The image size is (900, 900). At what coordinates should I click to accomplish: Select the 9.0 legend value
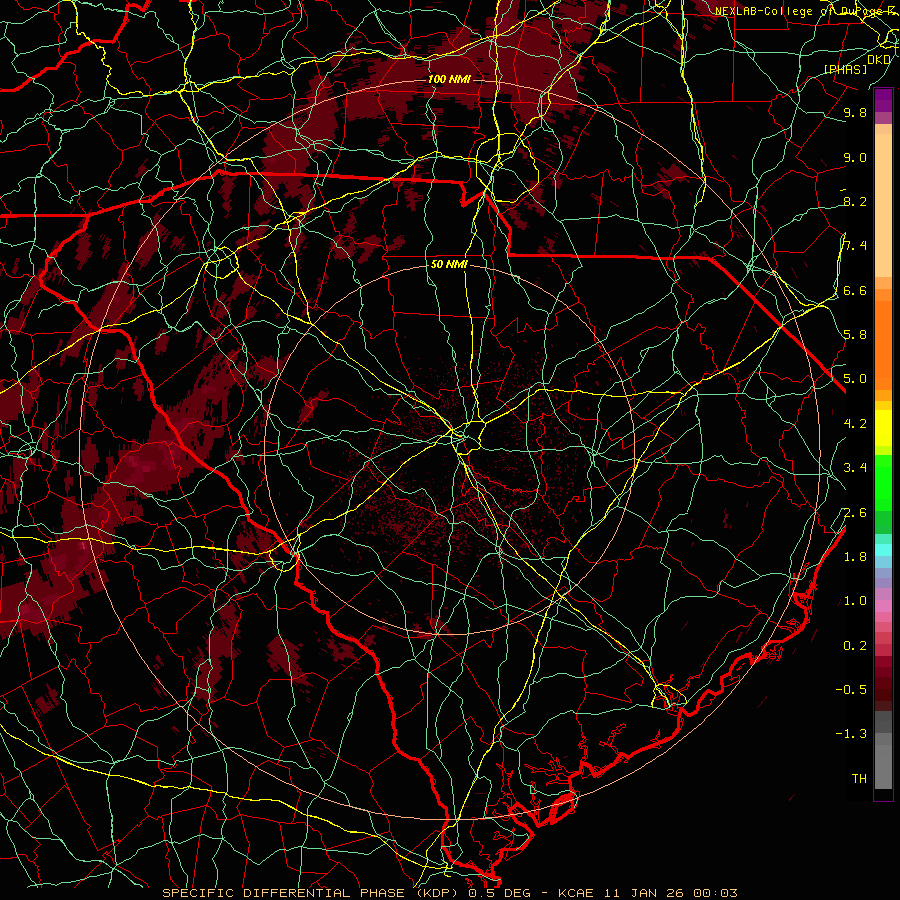coord(855,157)
